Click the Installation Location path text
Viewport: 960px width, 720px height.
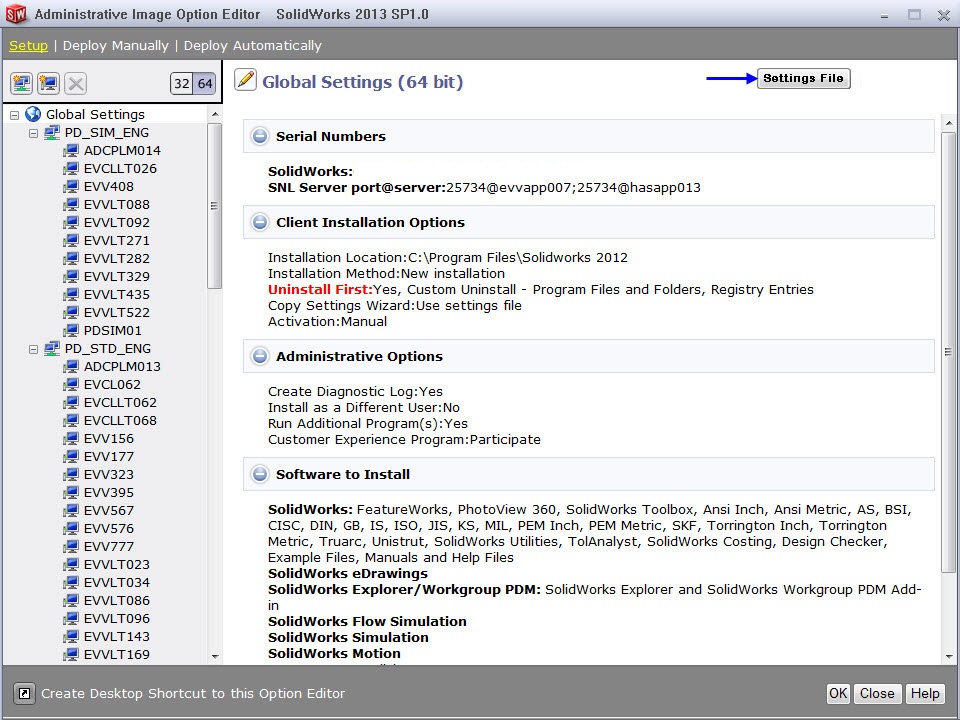click(x=518, y=257)
